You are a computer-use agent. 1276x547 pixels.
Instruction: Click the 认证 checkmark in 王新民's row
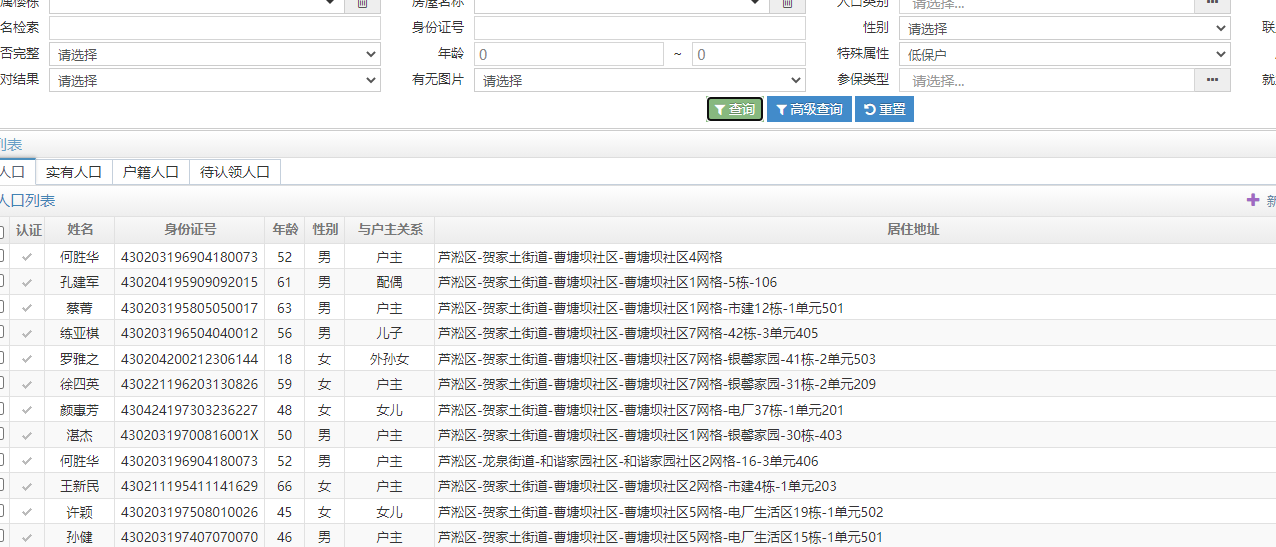(28, 487)
